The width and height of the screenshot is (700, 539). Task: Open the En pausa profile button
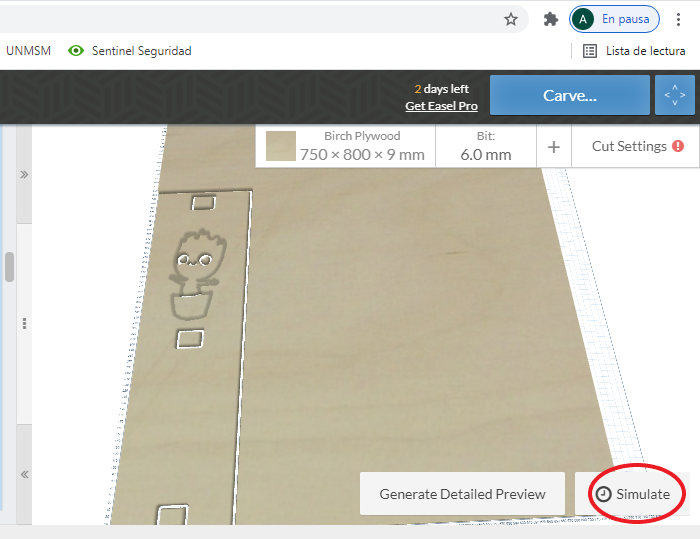click(614, 19)
